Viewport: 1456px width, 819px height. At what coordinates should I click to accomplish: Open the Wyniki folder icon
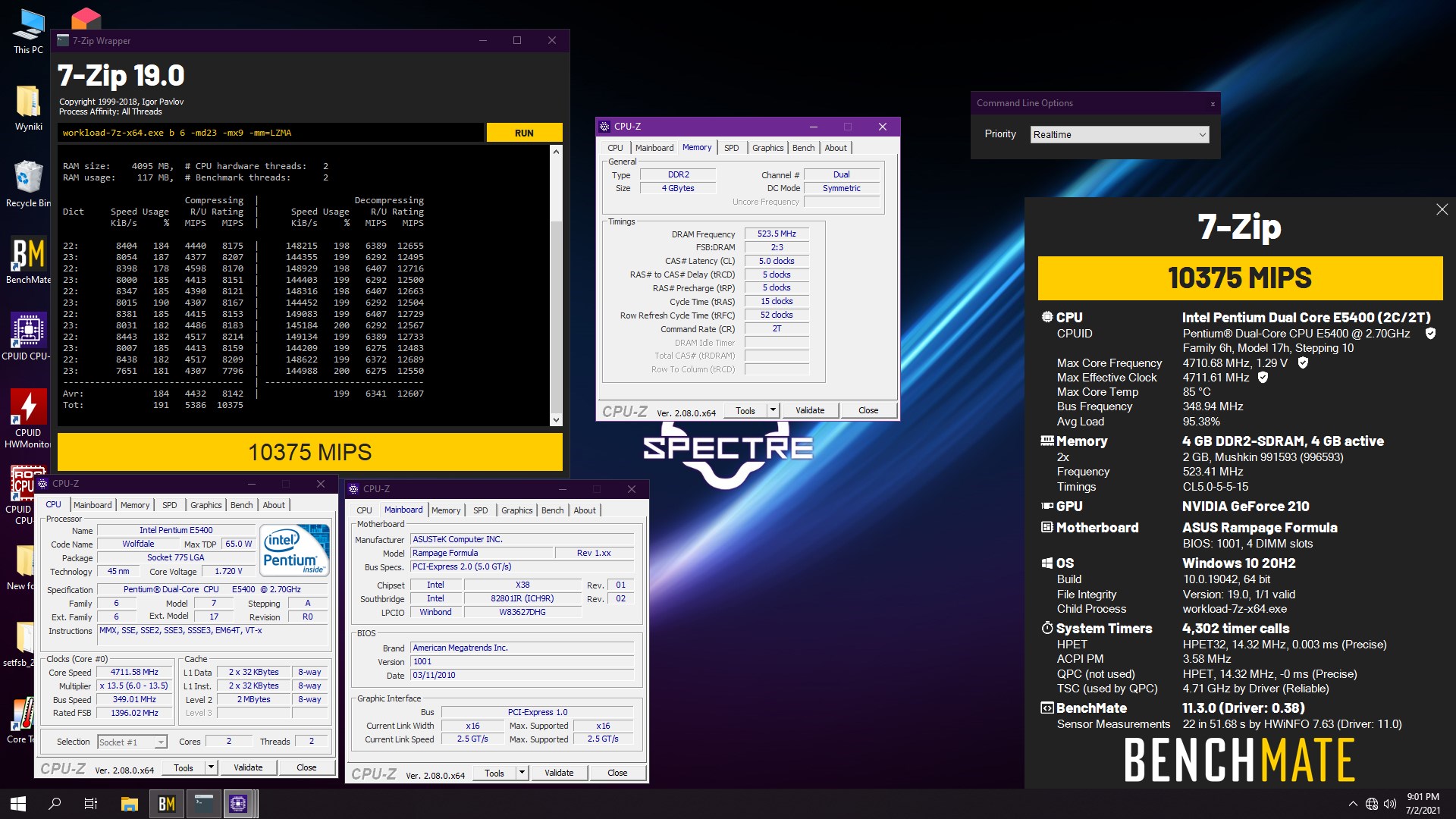(x=28, y=108)
